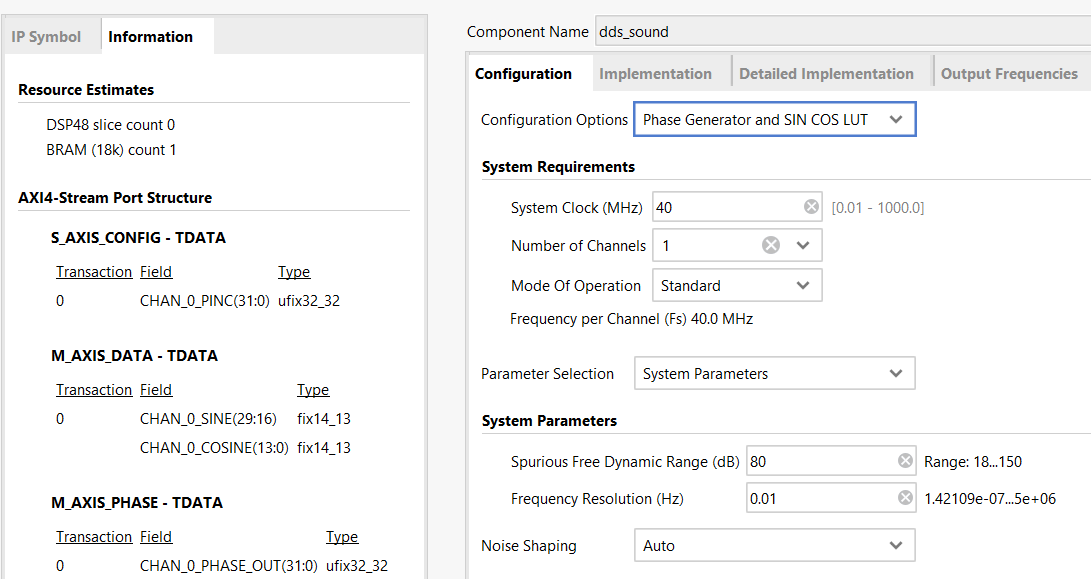Select the Configuration tab
The image size is (1091, 579).
523,74
